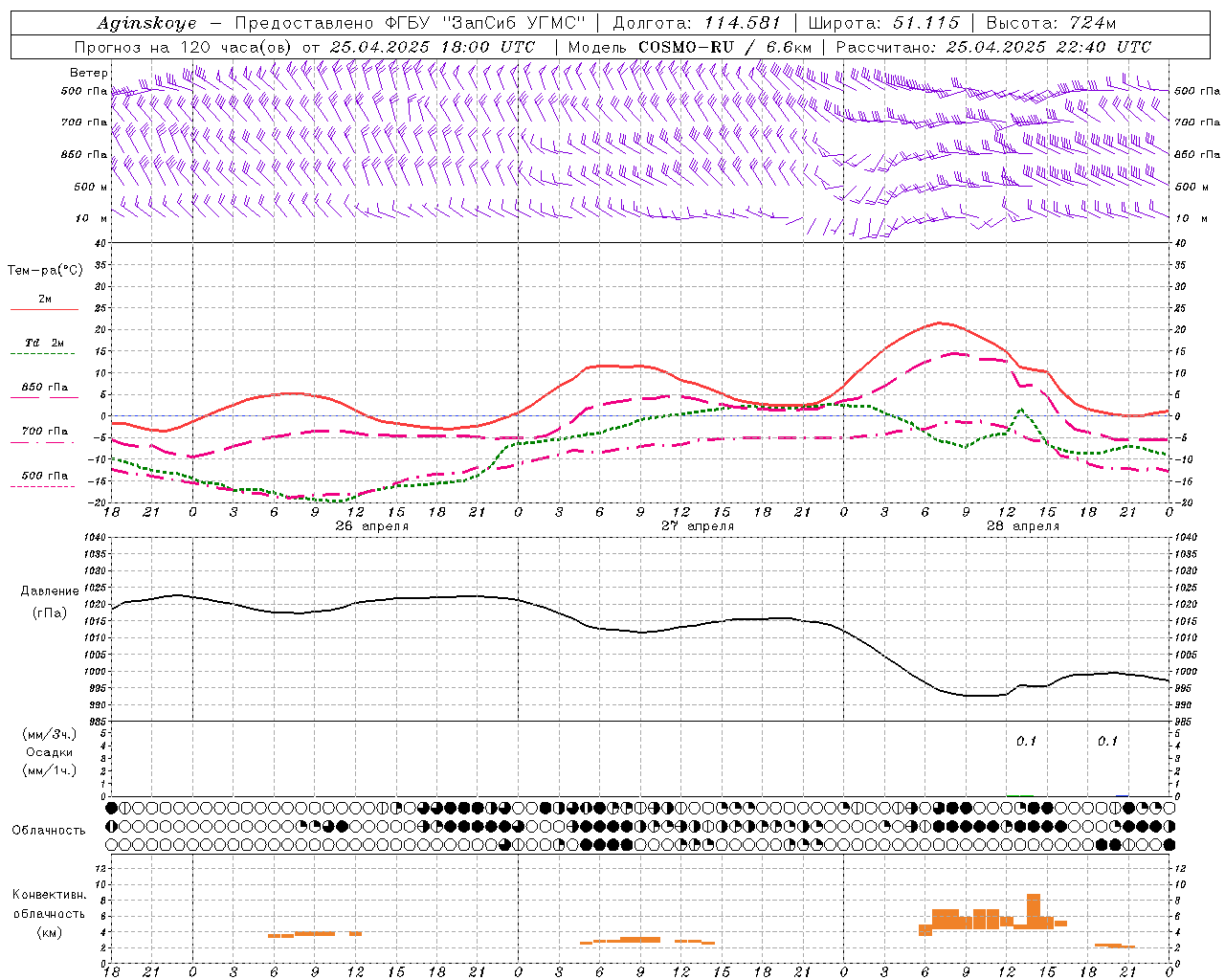This screenshot has height=980, width=1225.
Task: Click the 500 гПа dash-dot temperature legend entry
Action: pos(45,476)
